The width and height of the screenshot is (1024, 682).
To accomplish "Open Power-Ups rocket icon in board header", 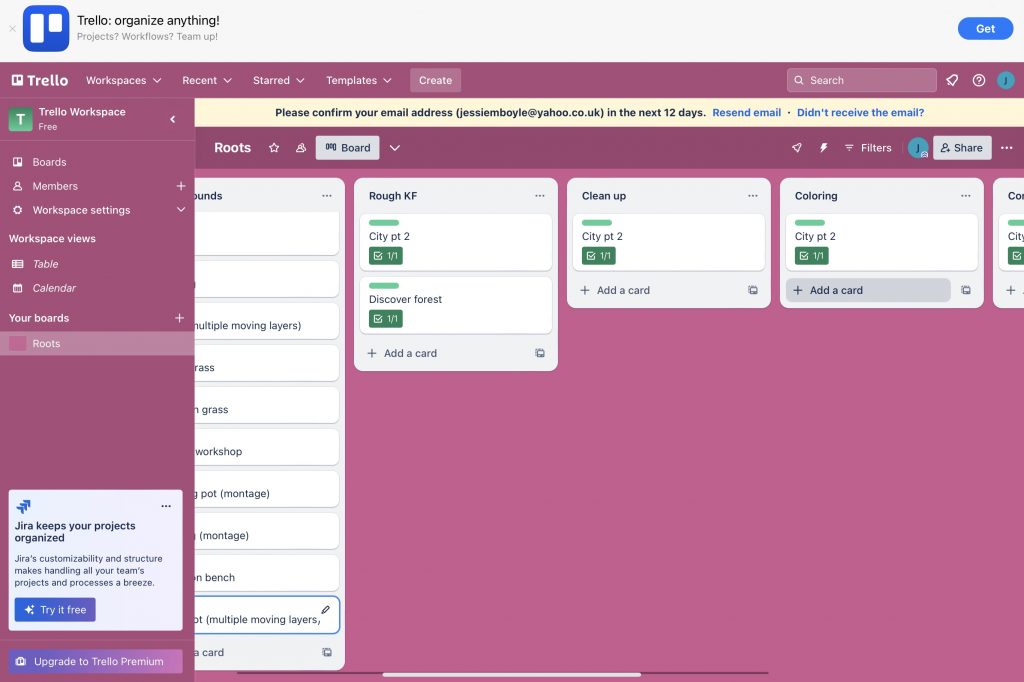I will (x=797, y=148).
